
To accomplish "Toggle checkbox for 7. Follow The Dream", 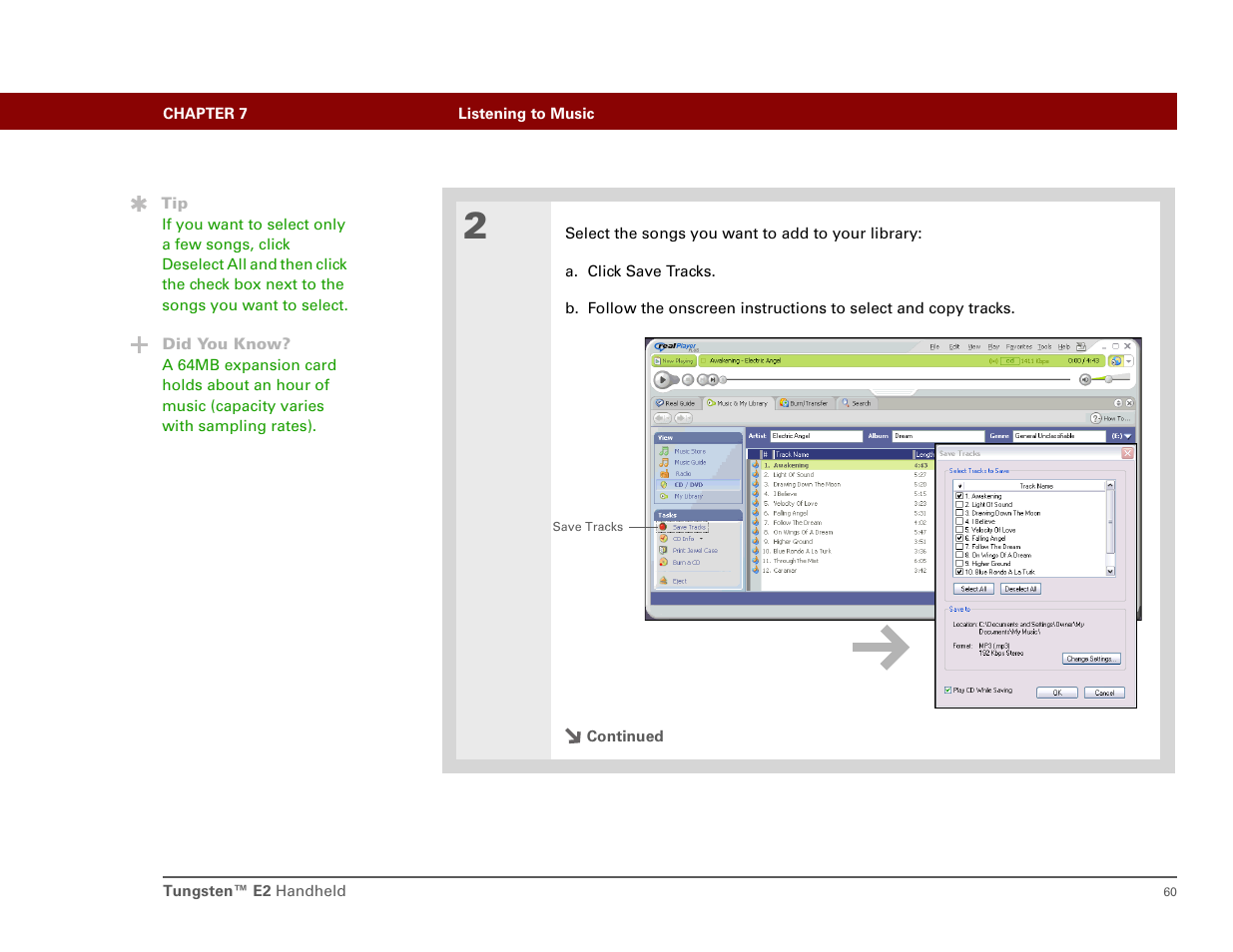I will pyautogui.click(x=959, y=547).
